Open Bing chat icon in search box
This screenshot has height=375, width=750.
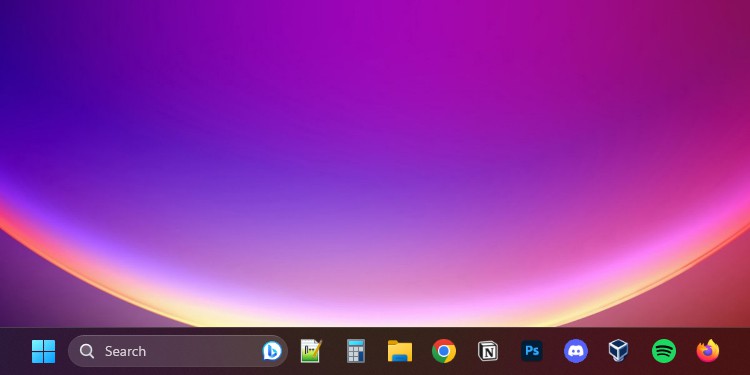(272, 351)
